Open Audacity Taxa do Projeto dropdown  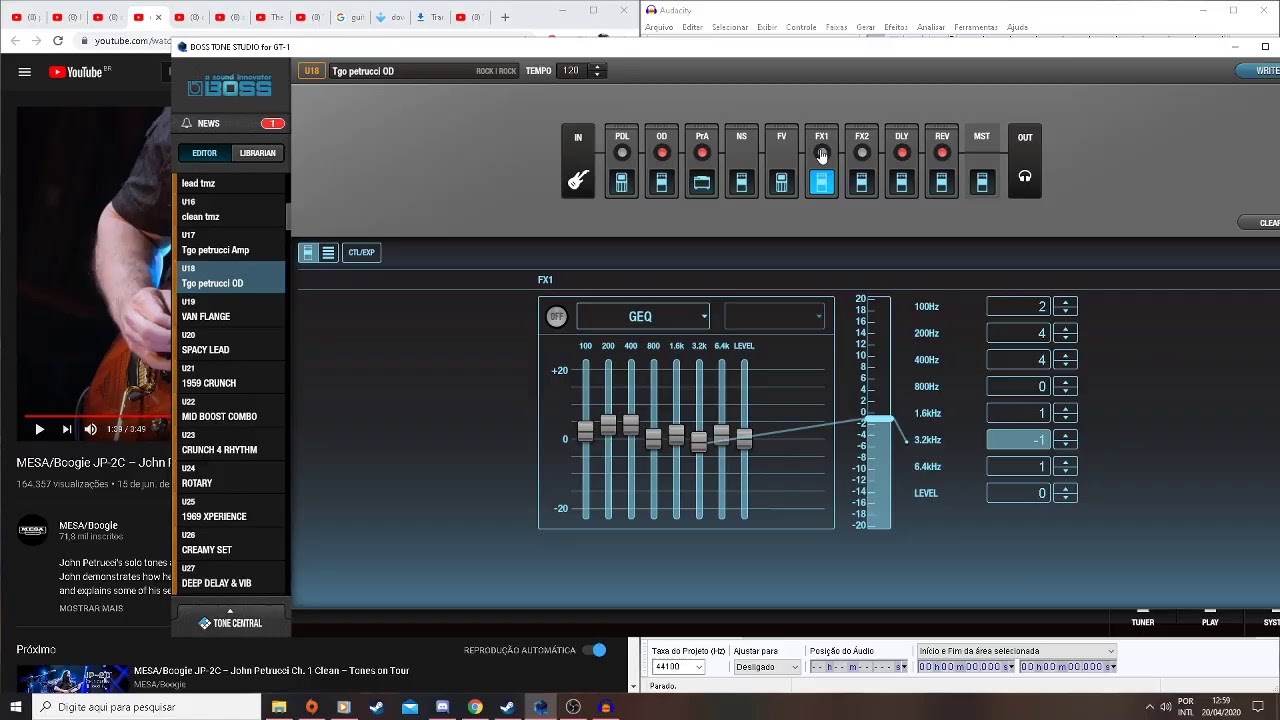(x=679, y=667)
